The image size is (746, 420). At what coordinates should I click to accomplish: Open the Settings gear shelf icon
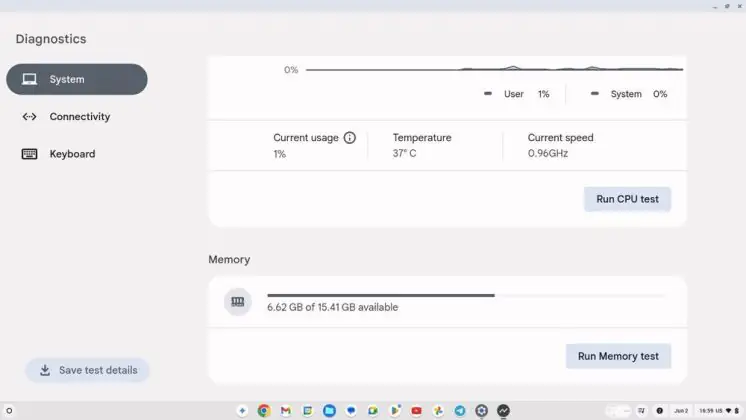[x=481, y=410]
